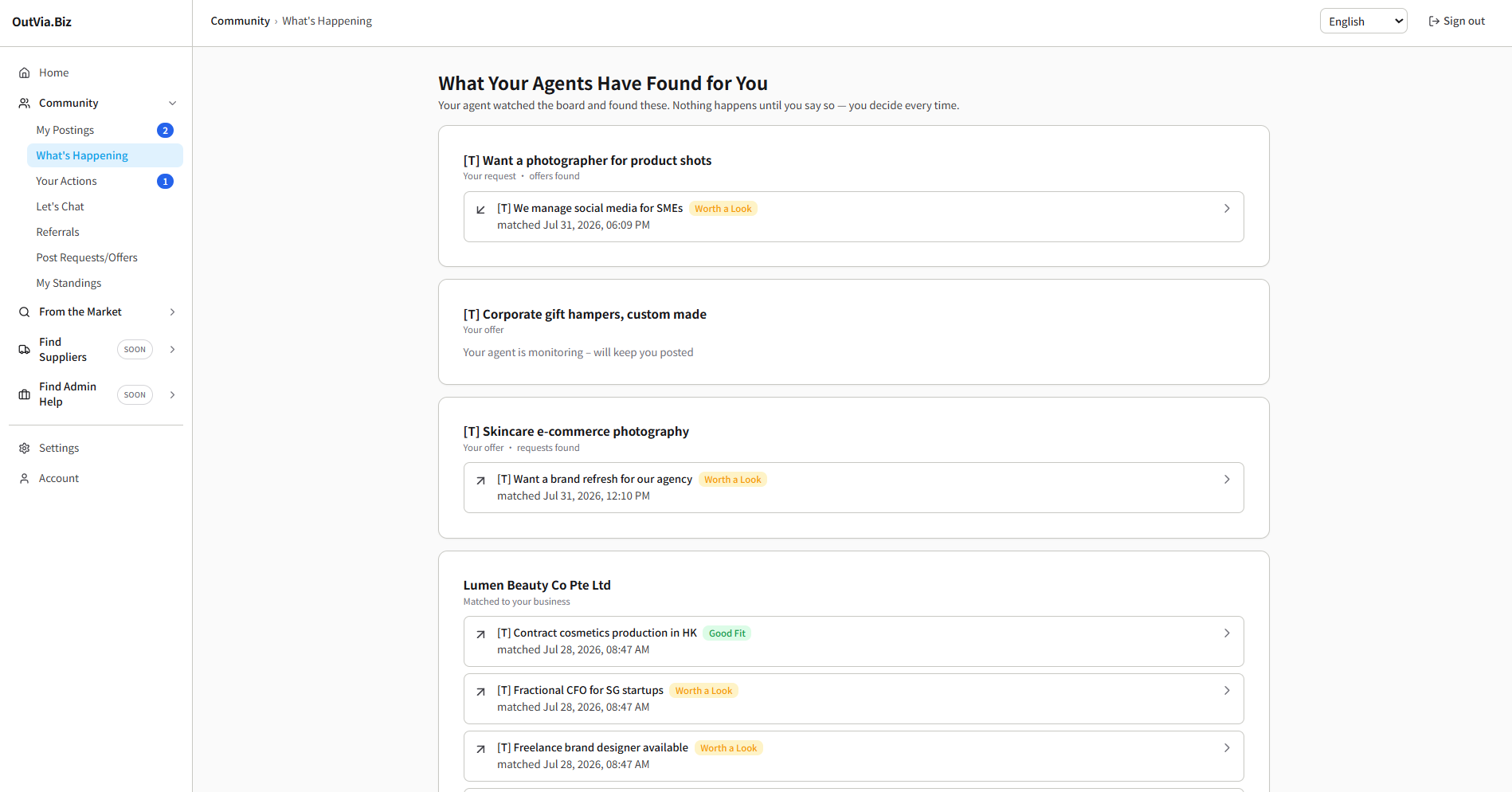Image resolution: width=1512 pixels, height=792 pixels.
Task: Expand the From the Market chevron
Action: 172,312
